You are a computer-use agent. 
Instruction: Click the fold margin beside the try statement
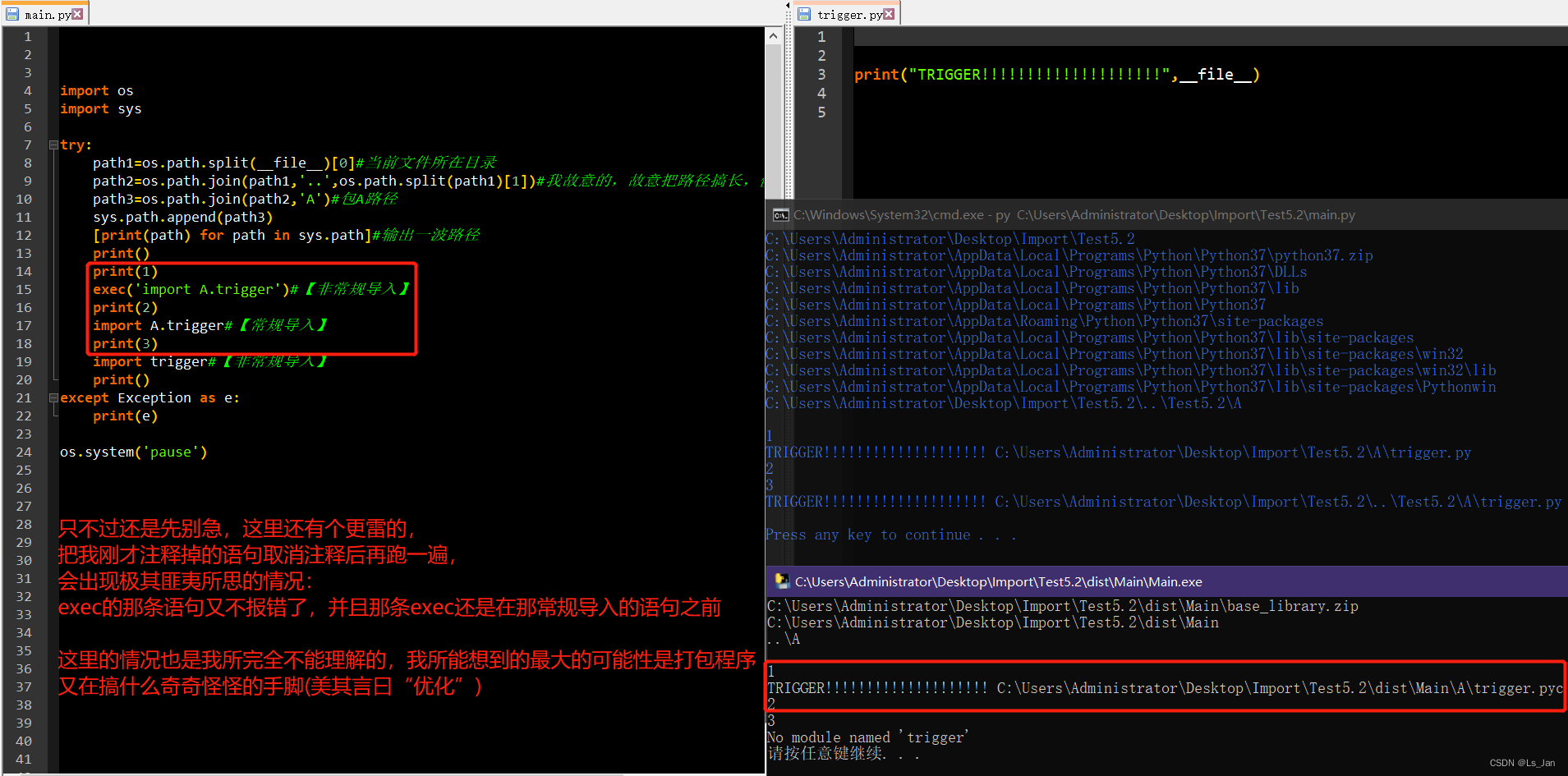tap(52, 144)
